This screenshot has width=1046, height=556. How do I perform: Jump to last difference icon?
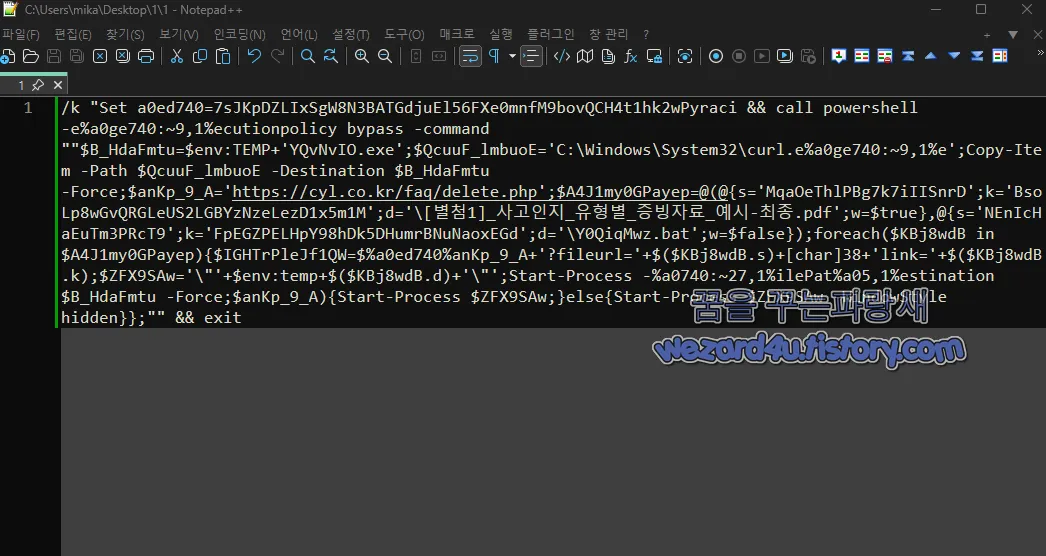[977, 56]
